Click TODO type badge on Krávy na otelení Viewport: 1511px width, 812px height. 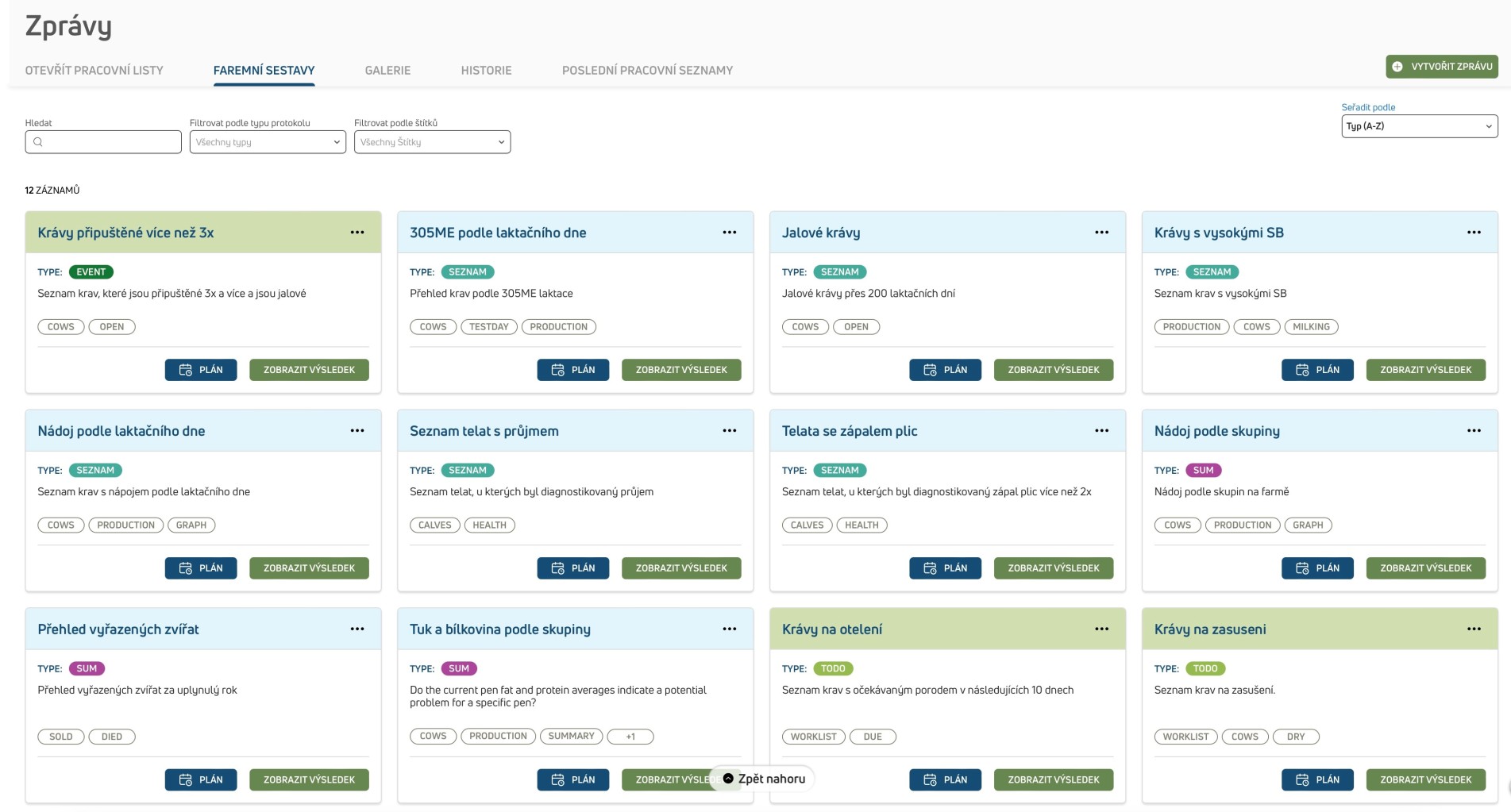(x=833, y=669)
